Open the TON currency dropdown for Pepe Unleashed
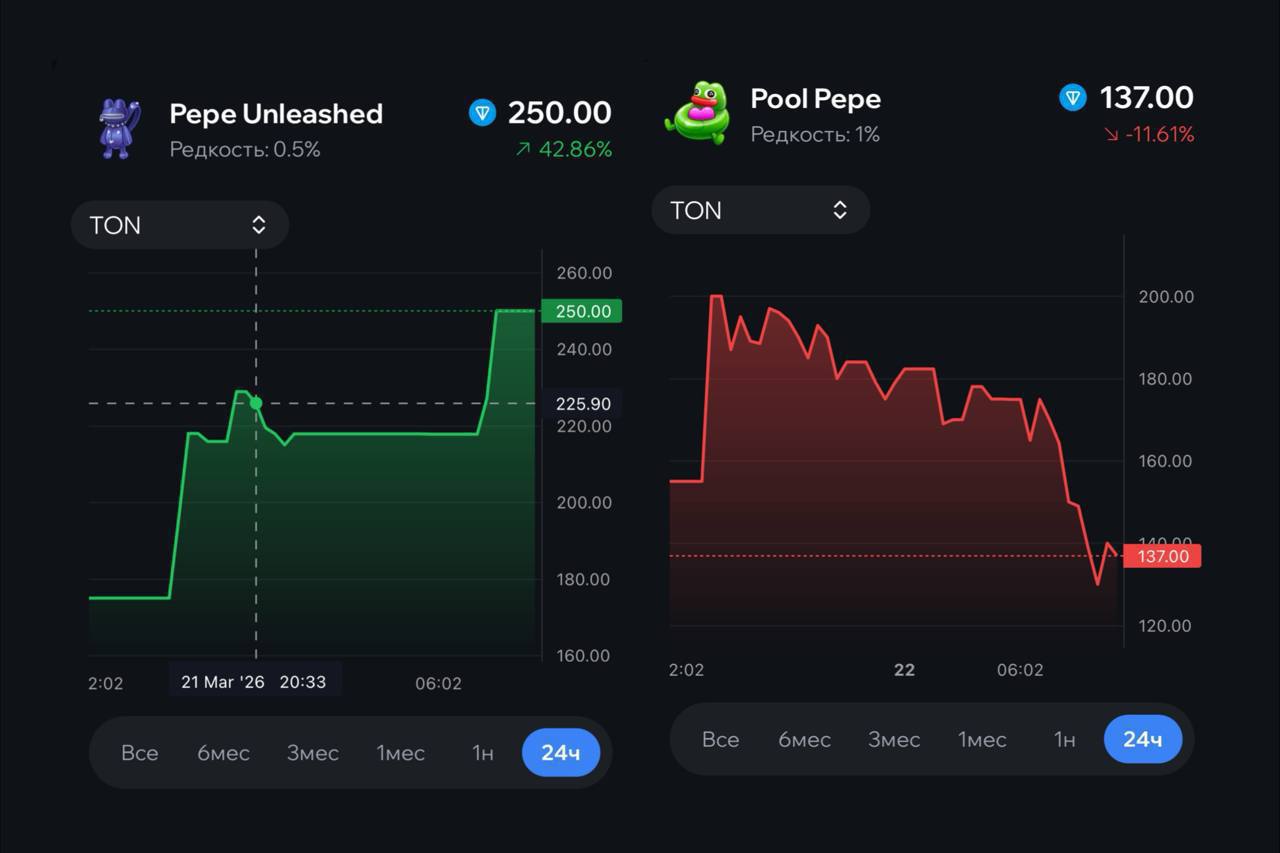 point(180,225)
